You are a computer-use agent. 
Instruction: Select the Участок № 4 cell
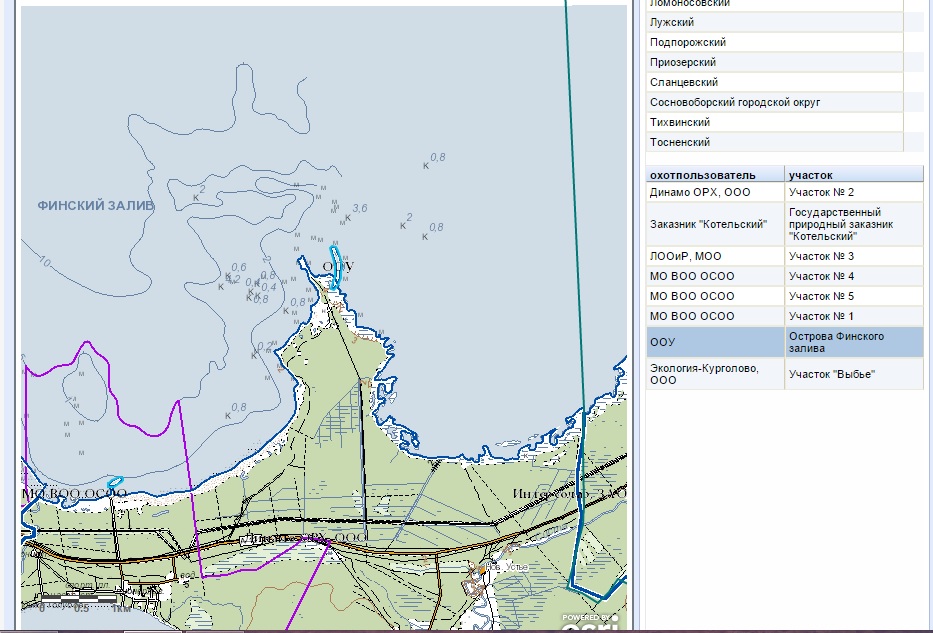[x=853, y=277]
